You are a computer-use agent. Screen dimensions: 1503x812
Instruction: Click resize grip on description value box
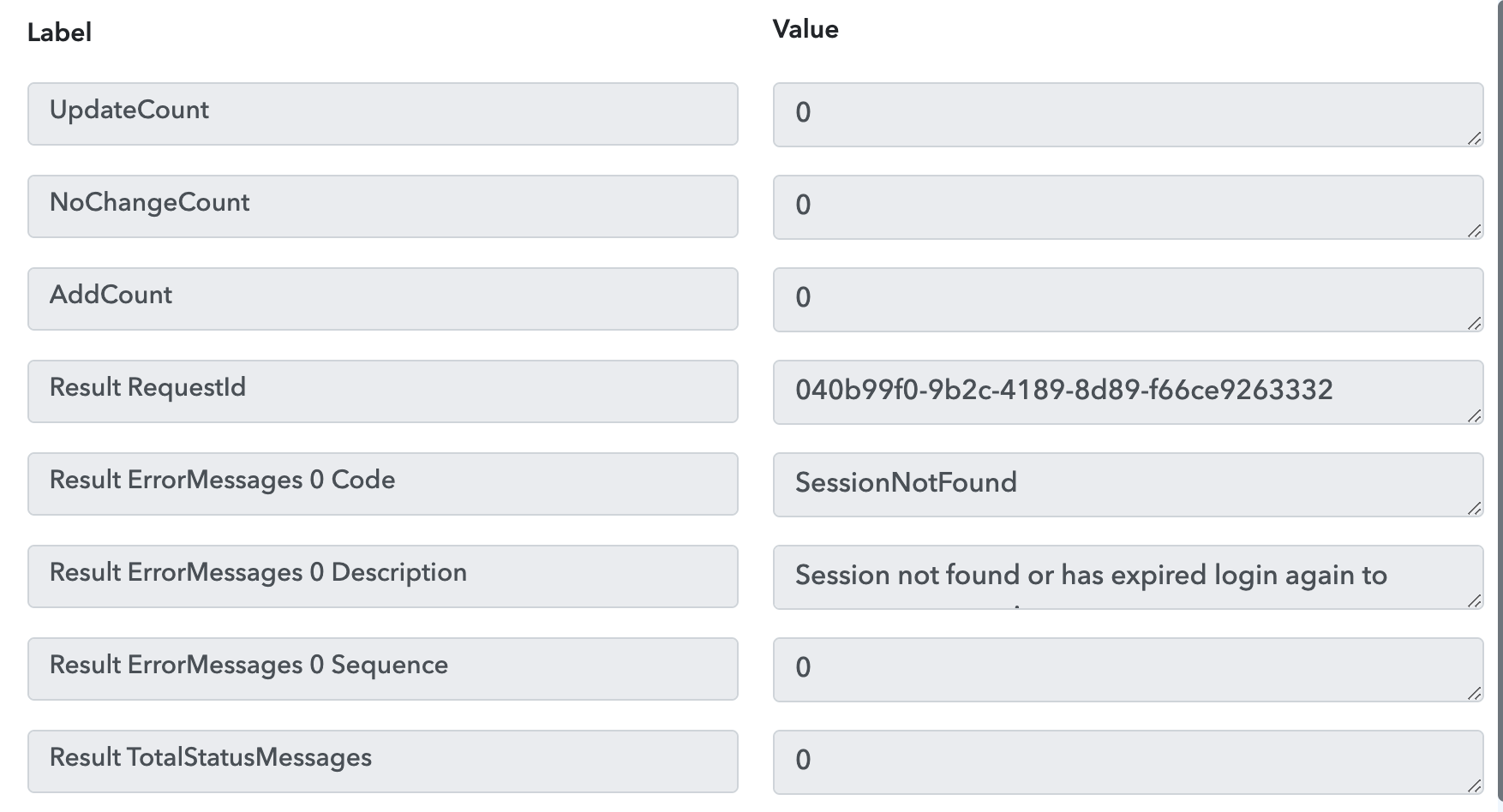coord(1475,601)
